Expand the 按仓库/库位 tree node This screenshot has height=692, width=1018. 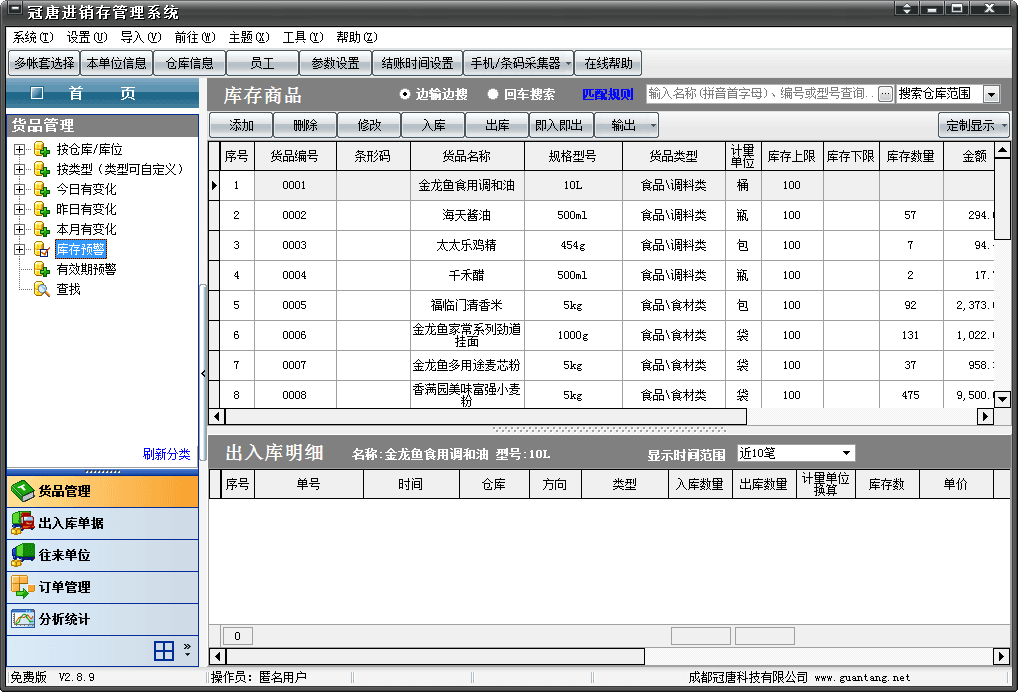coord(19,149)
